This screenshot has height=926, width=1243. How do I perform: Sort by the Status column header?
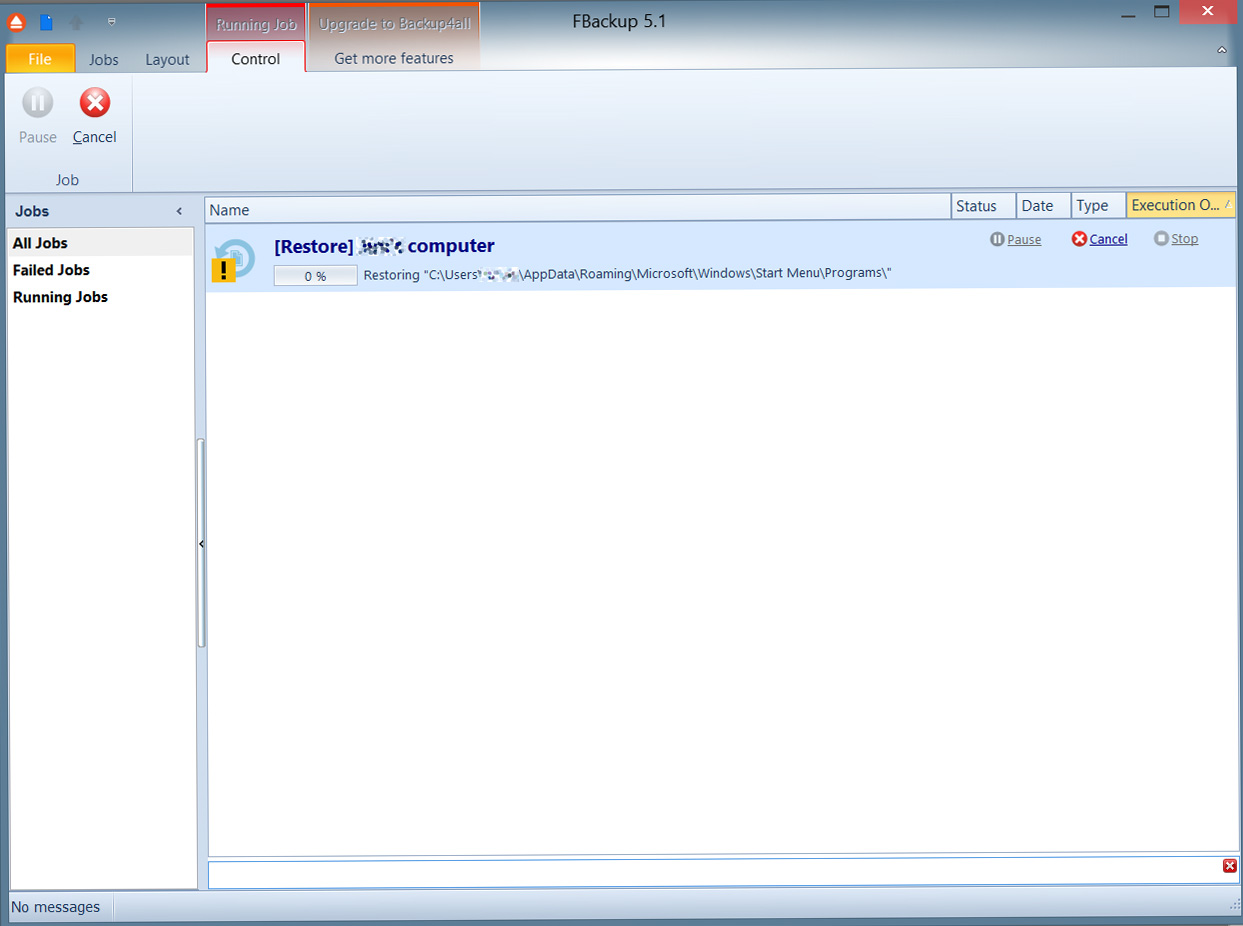983,206
